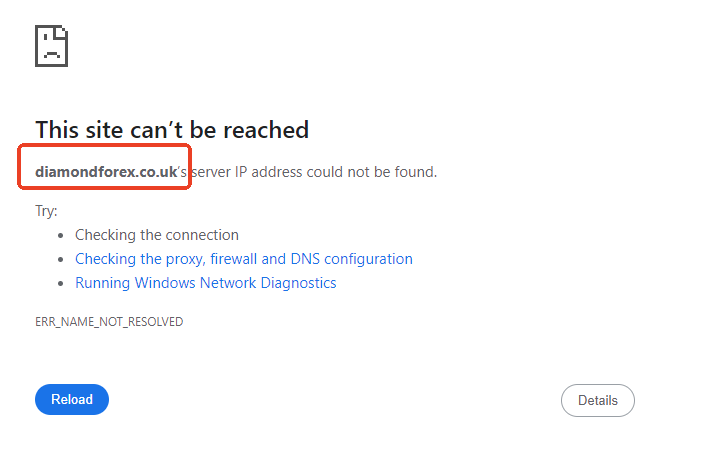Click bullet beside "Checking the connection"
This screenshot has height=463, width=702.
[x=62, y=236]
